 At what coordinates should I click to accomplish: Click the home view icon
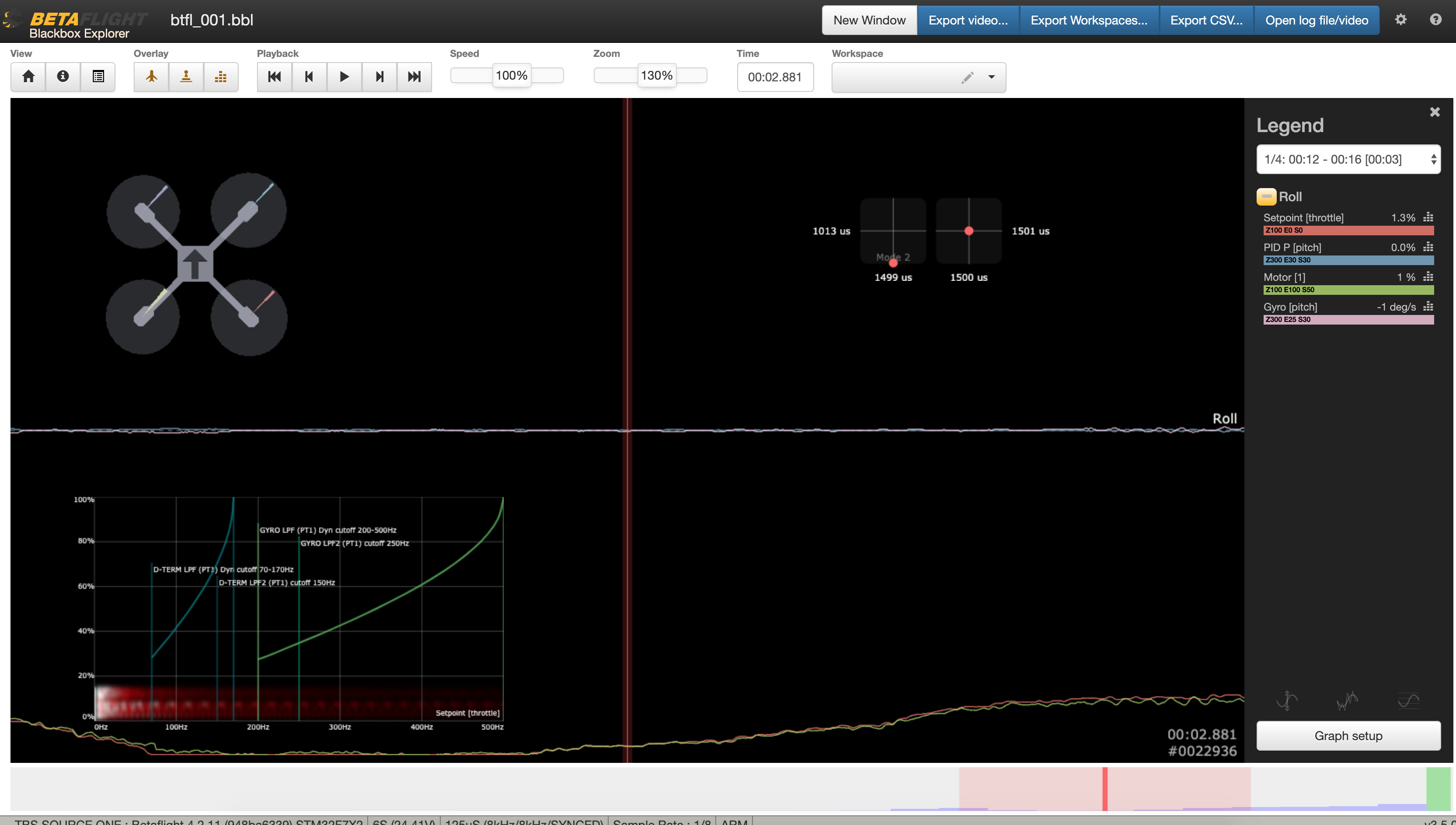pyautogui.click(x=28, y=77)
